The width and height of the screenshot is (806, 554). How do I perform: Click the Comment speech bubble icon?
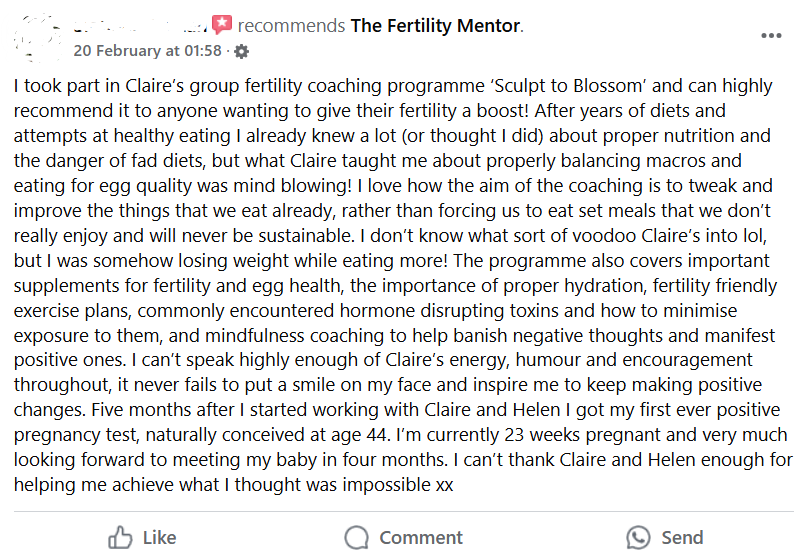[356, 537]
